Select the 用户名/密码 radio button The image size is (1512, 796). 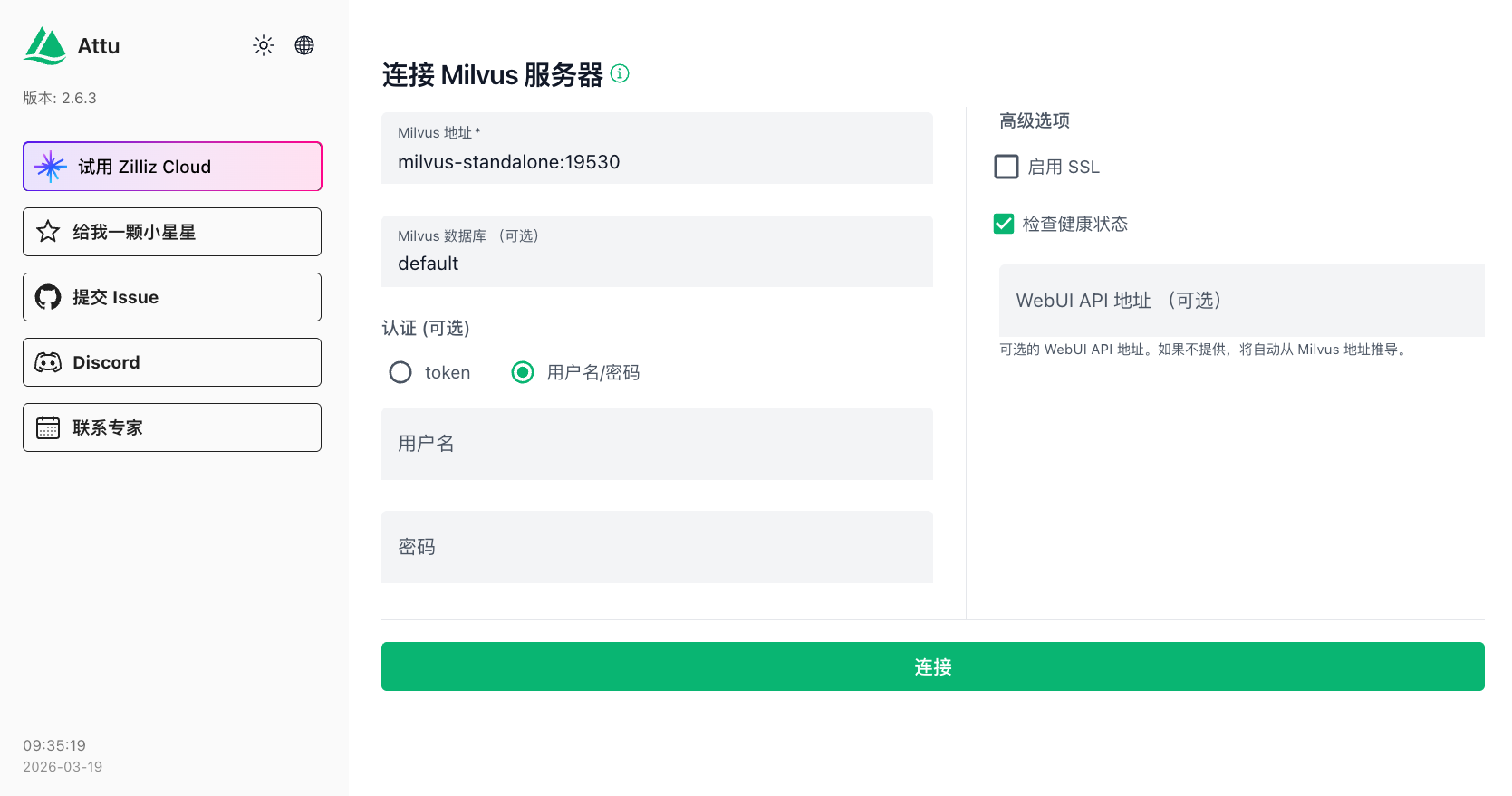(x=523, y=372)
